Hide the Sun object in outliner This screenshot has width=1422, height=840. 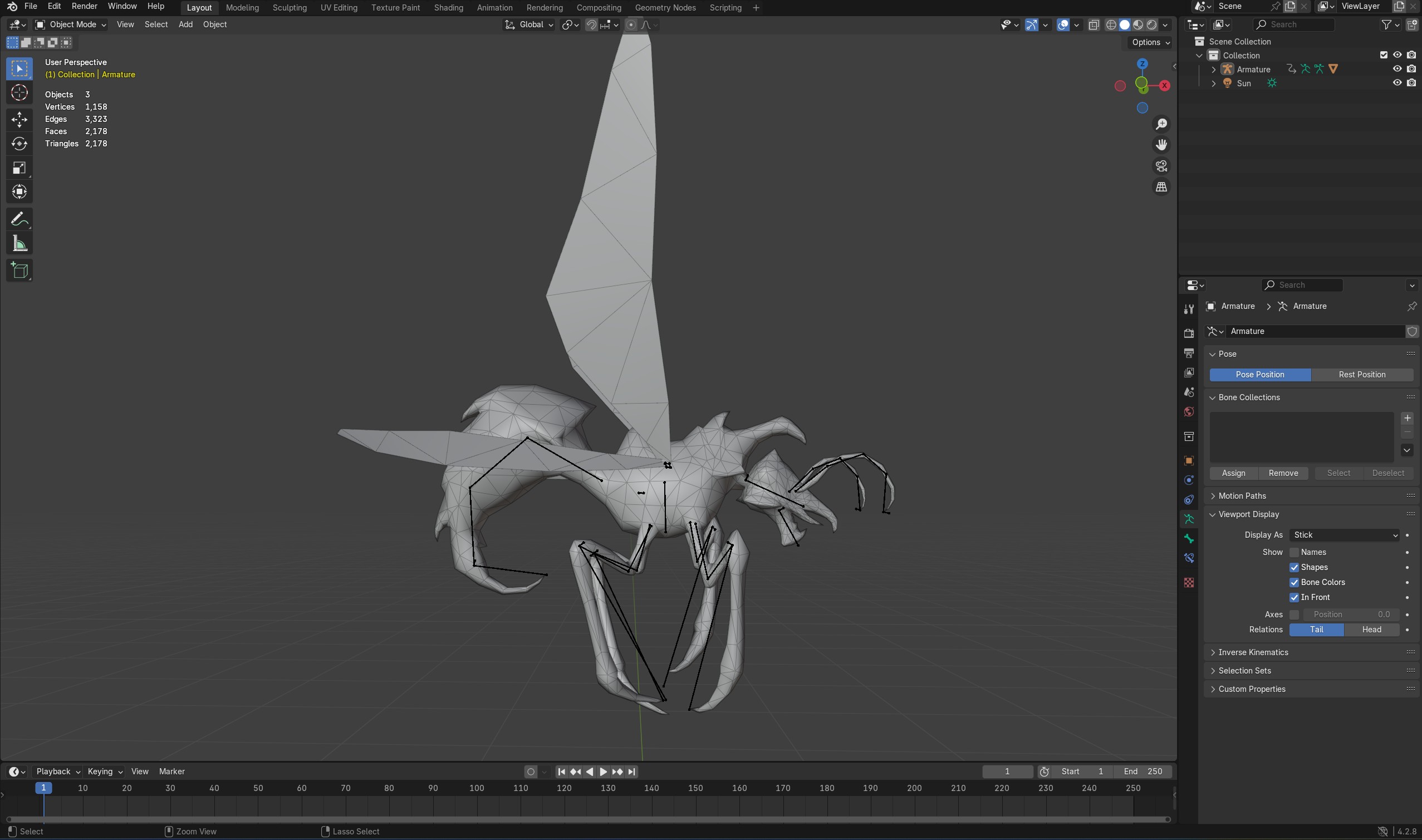[x=1397, y=83]
